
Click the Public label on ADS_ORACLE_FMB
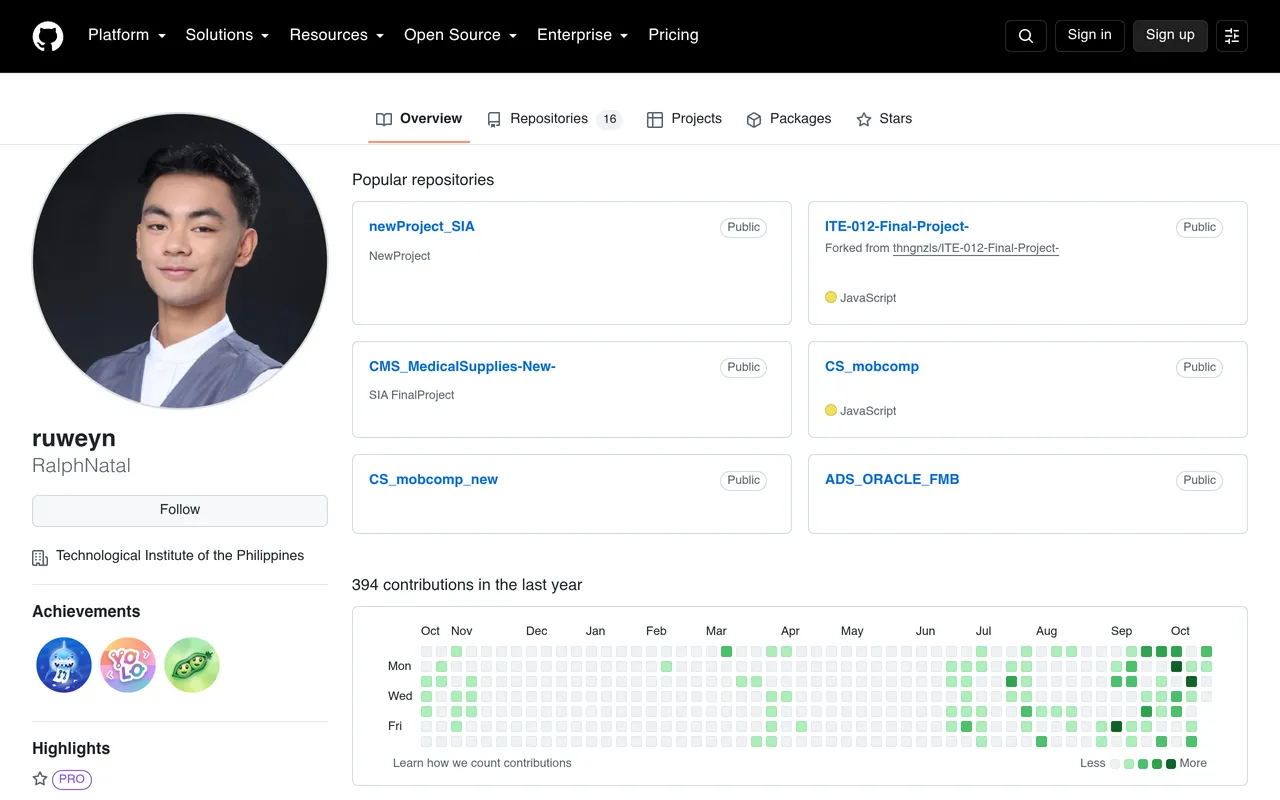click(x=1199, y=480)
